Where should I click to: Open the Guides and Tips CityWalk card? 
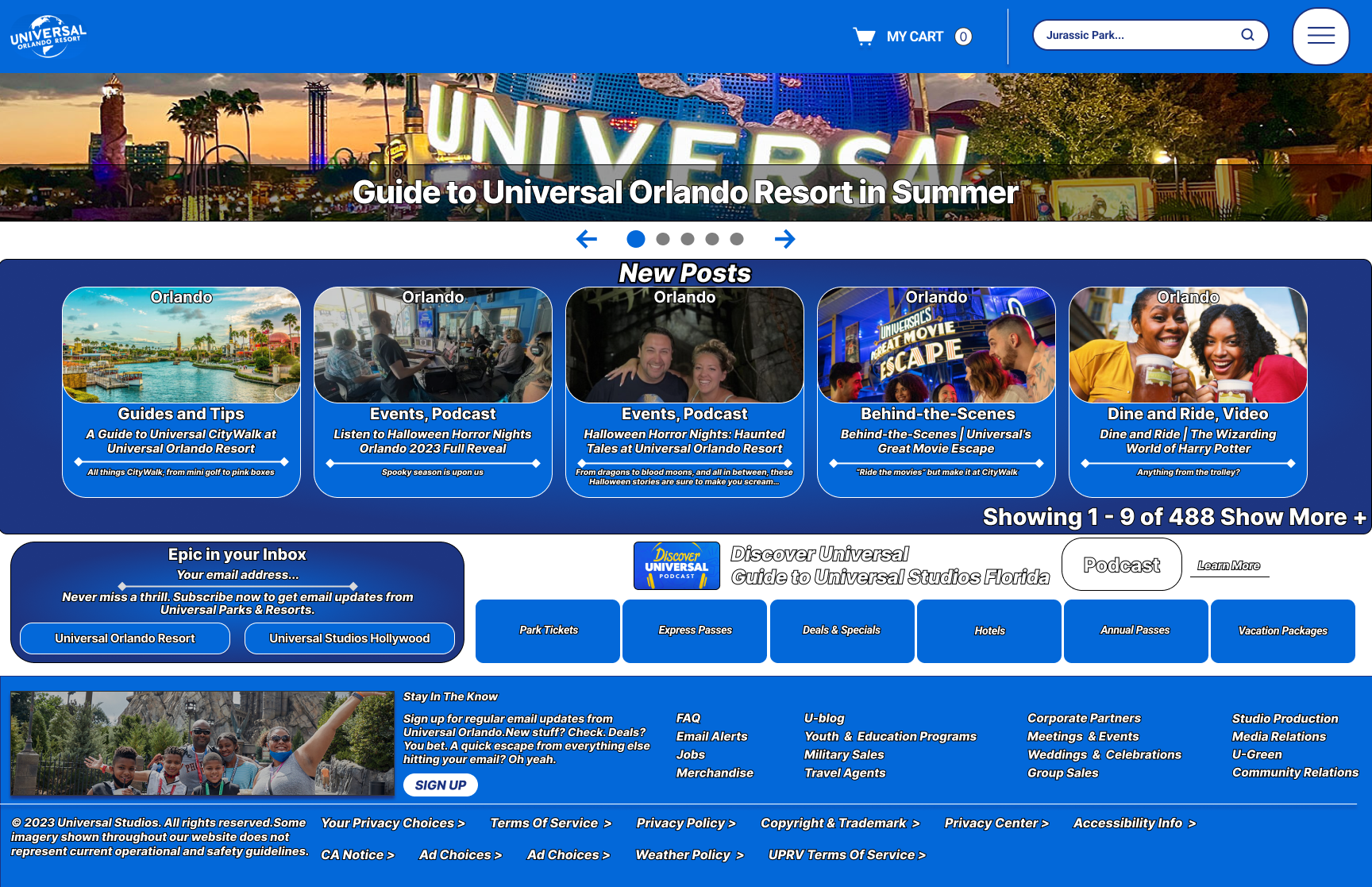click(181, 392)
